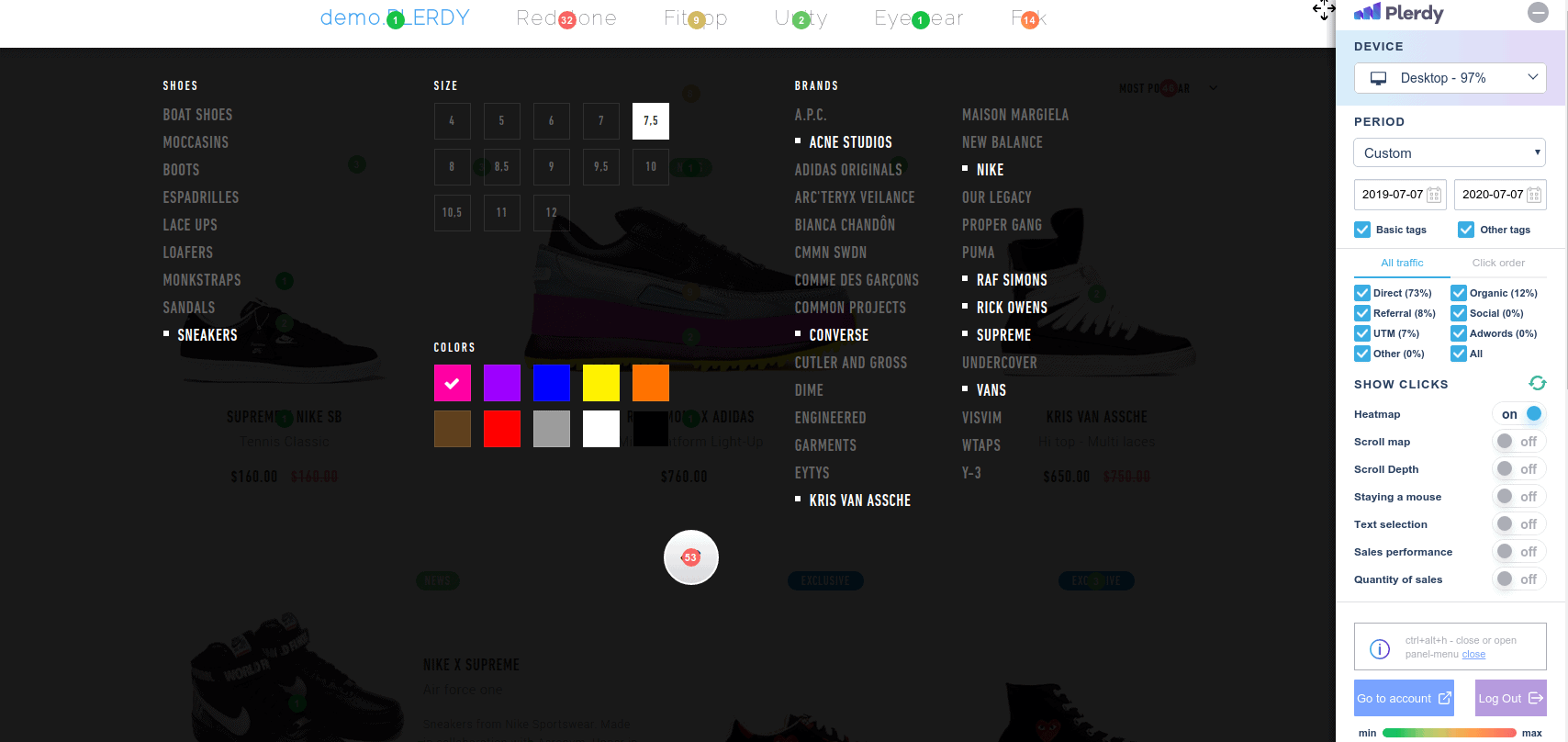Enable the Scroll map switch
1568x742 pixels.
click(1519, 442)
